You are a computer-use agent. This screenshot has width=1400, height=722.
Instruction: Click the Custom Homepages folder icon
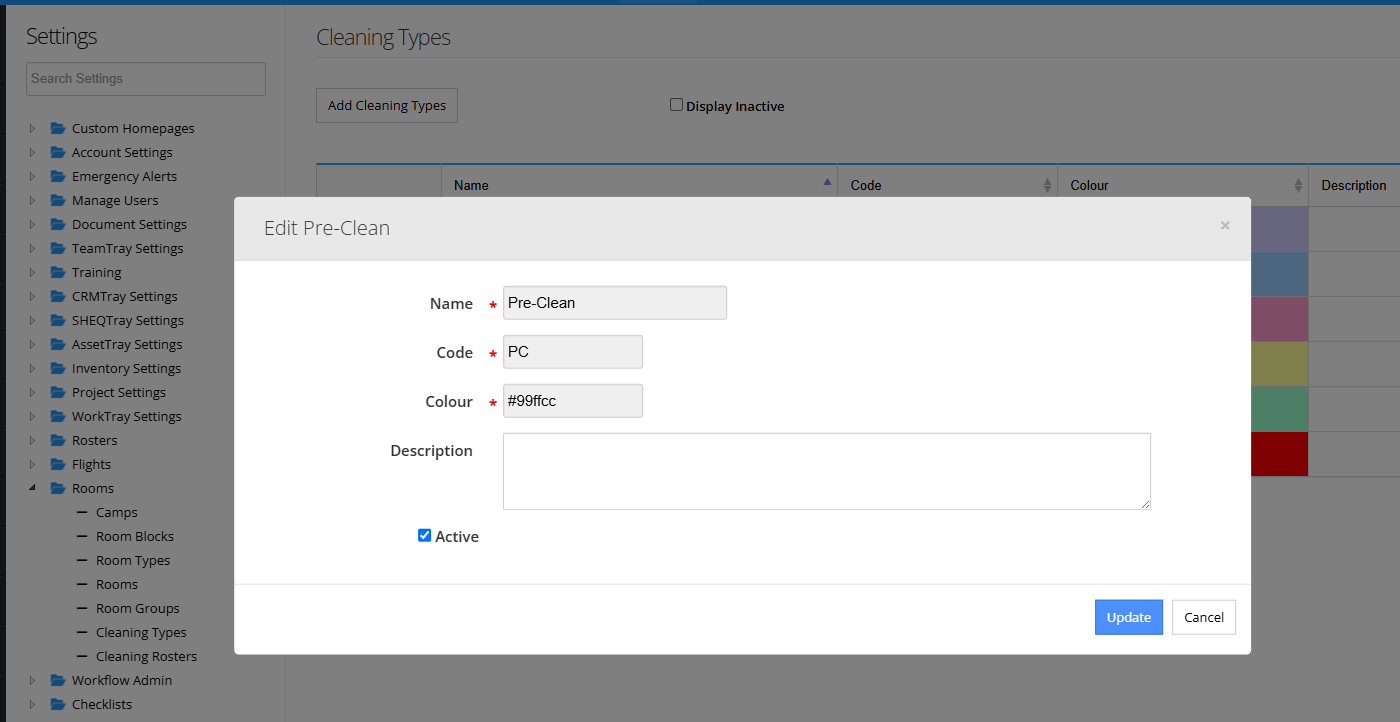(58, 128)
